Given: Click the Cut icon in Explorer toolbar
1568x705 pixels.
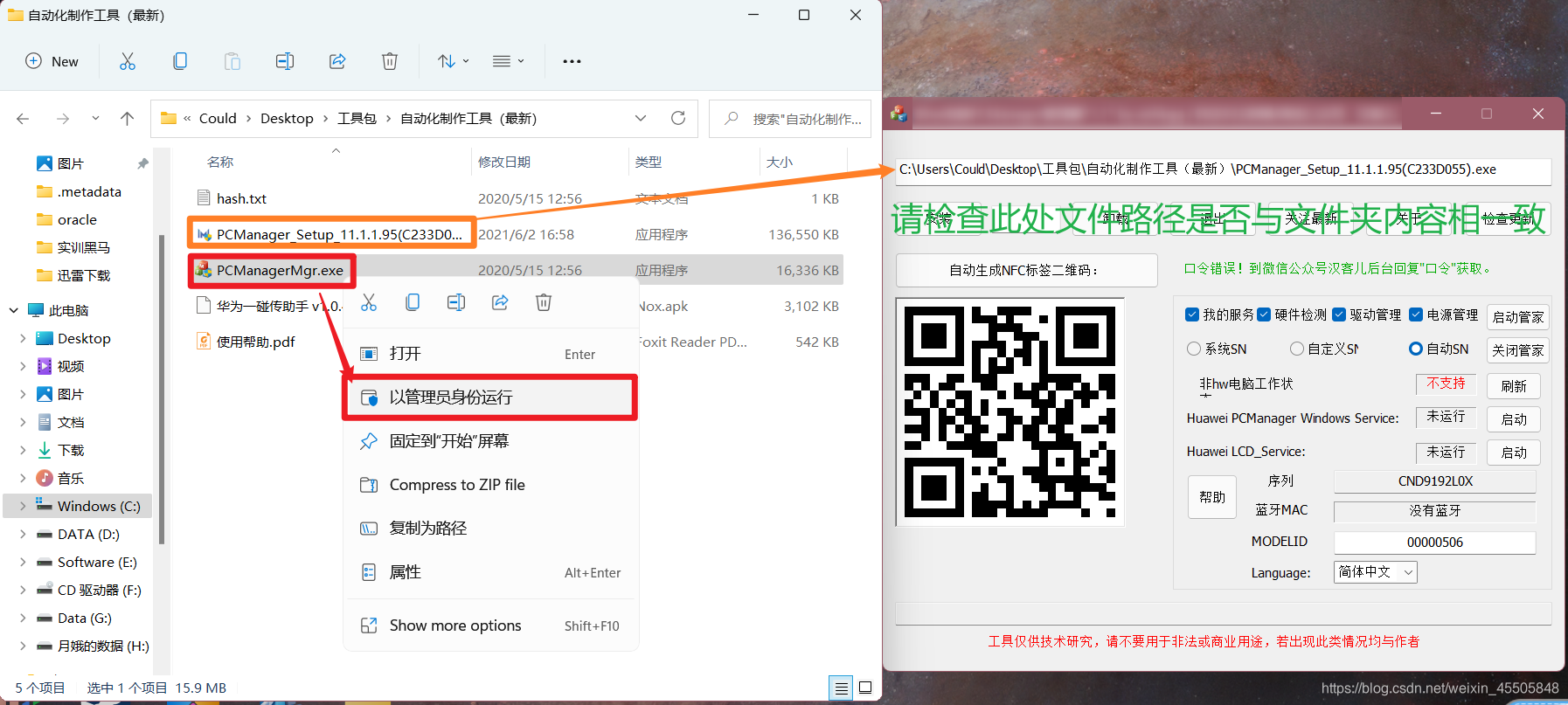Looking at the screenshot, I should point(128,61).
